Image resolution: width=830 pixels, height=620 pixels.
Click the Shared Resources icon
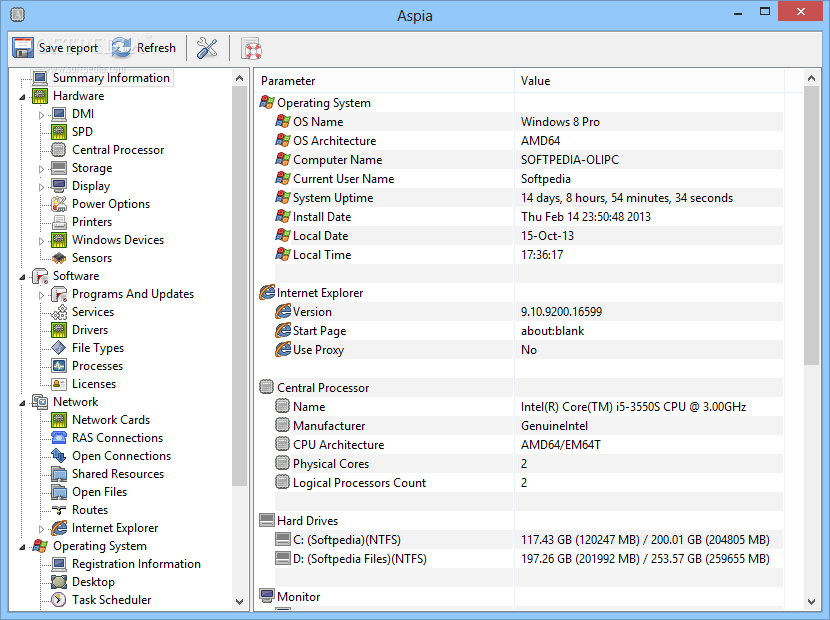point(59,474)
